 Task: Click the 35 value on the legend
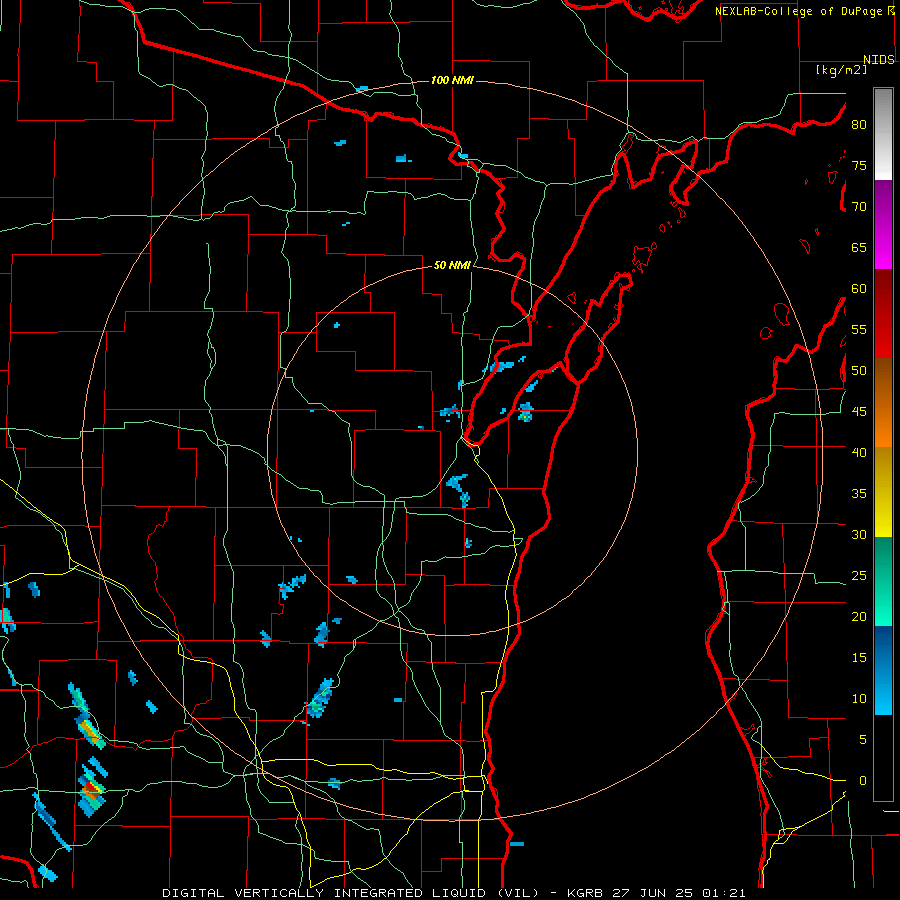click(x=859, y=494)
